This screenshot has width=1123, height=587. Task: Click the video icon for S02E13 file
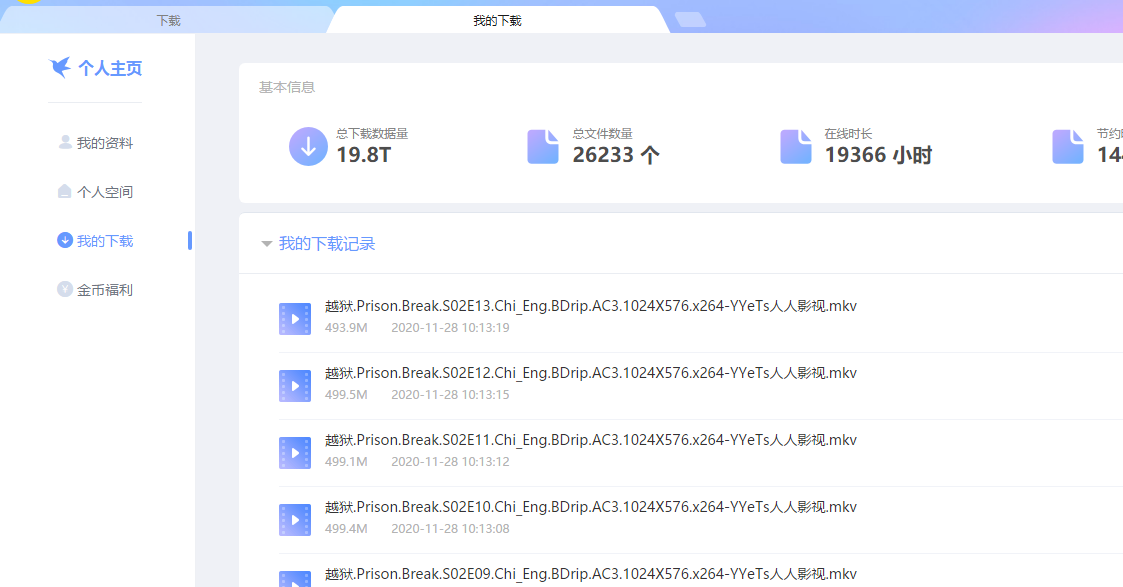(x=294, y=319)
